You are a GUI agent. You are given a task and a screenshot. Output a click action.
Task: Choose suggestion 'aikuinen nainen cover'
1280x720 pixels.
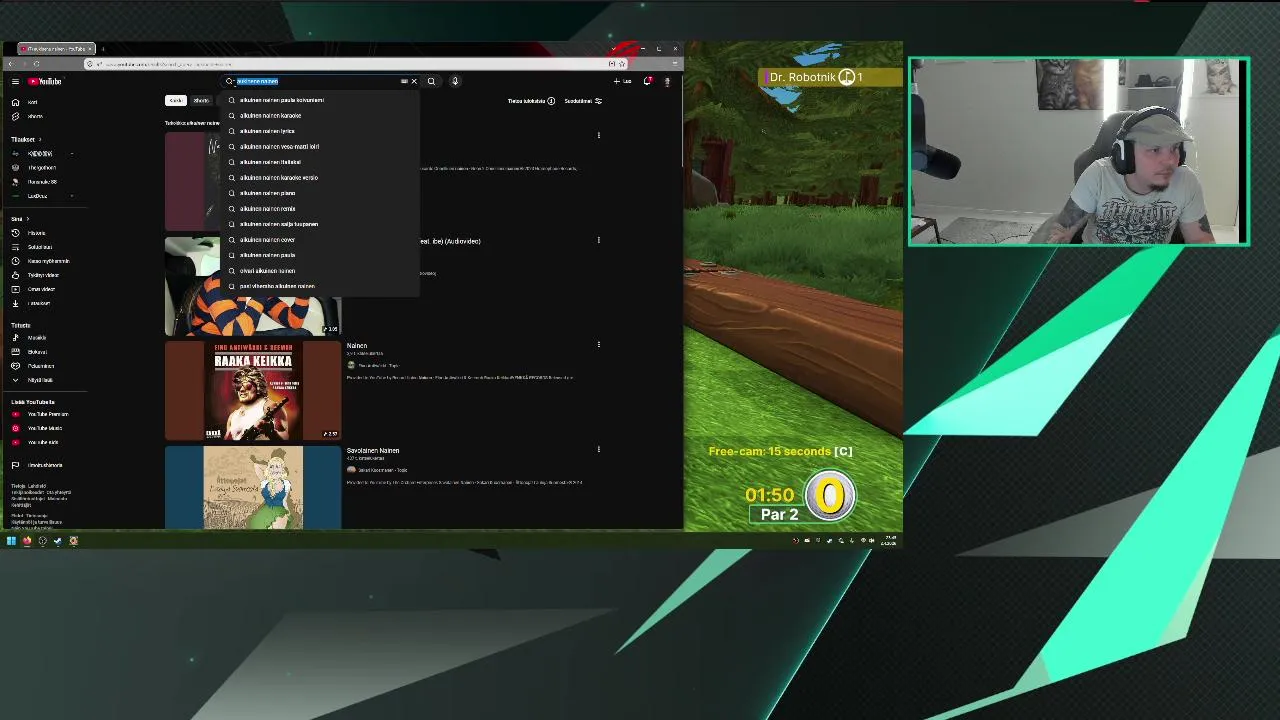[319, 240]
